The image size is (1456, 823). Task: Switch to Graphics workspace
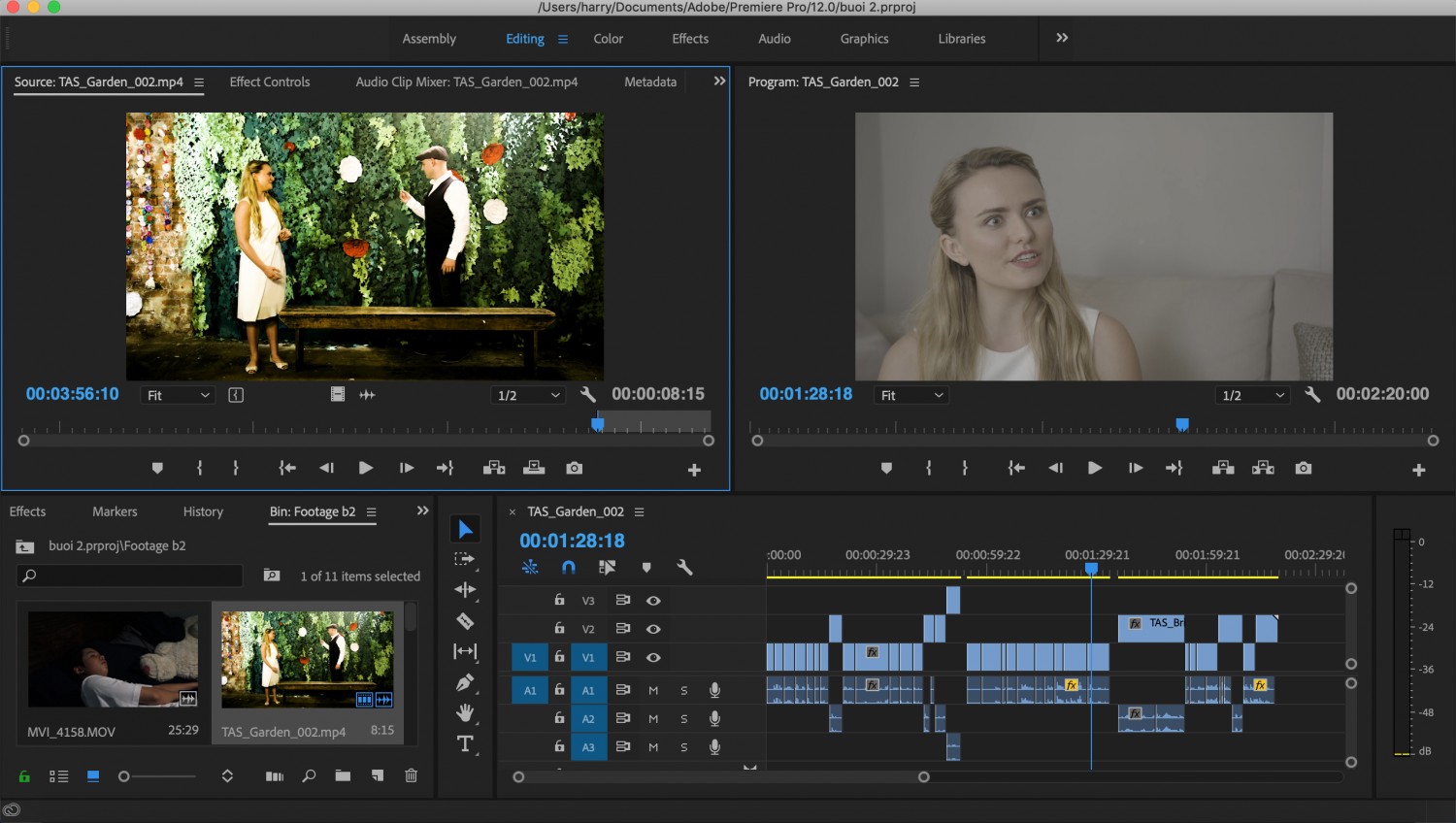coord(865,39)
